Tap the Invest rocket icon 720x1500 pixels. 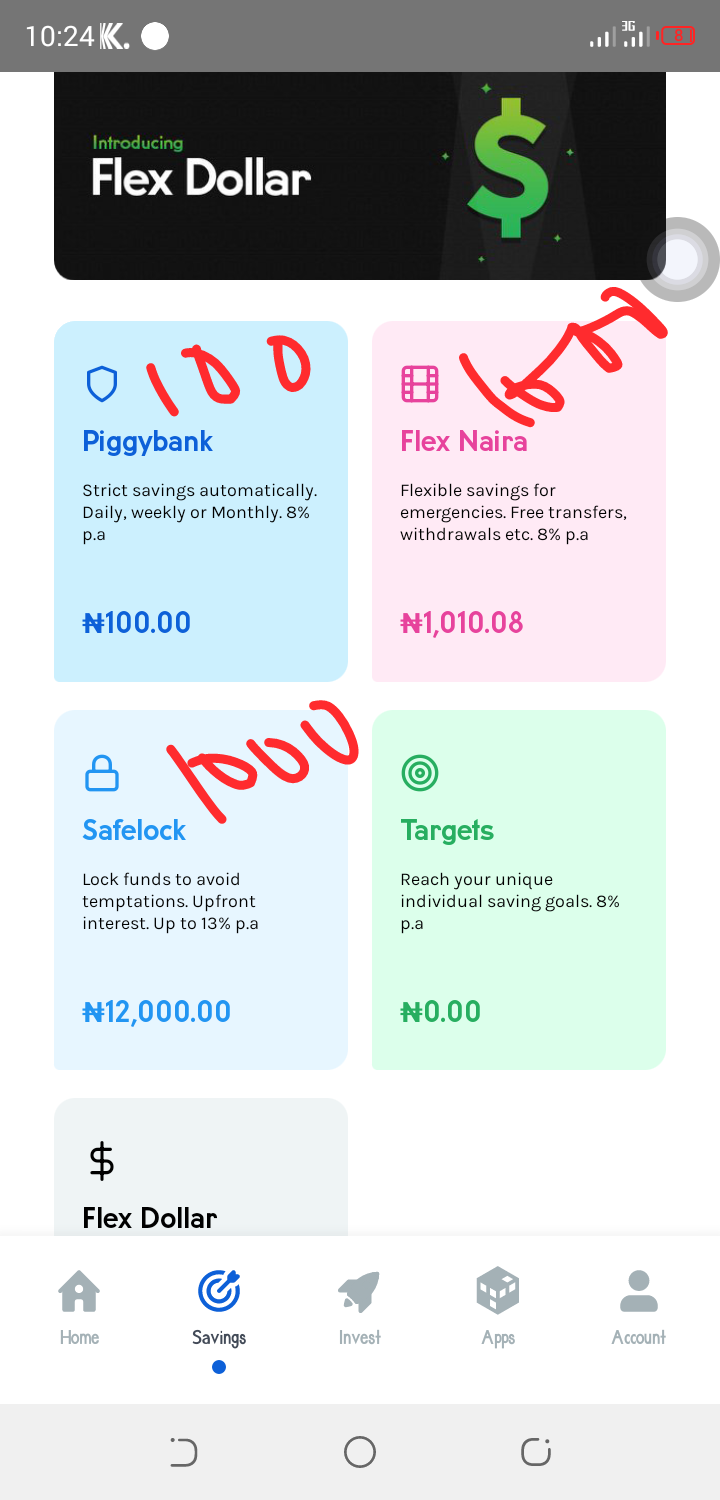(x=359, y=1291)
